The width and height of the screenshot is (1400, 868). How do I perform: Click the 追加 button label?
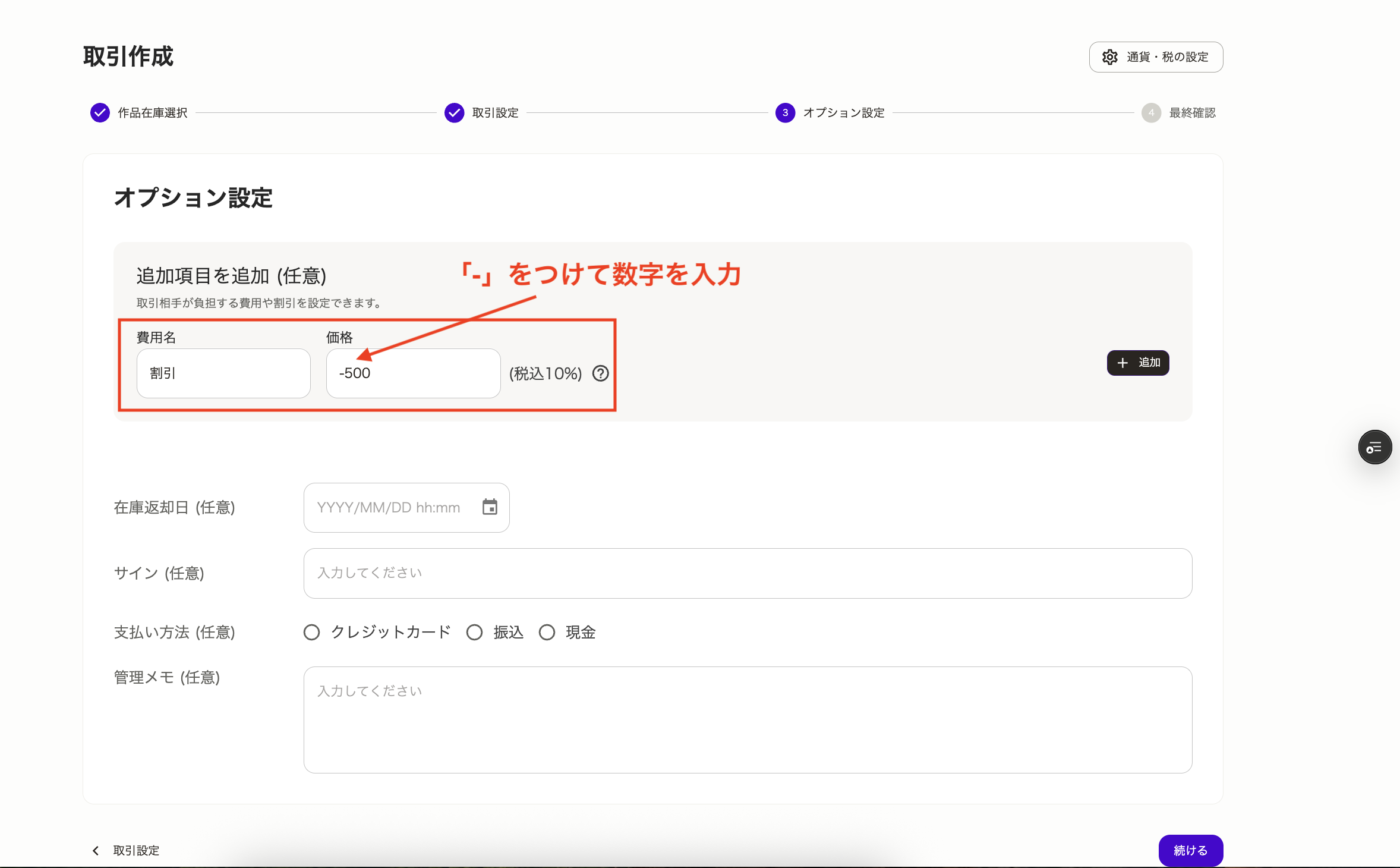point(1149,363)
